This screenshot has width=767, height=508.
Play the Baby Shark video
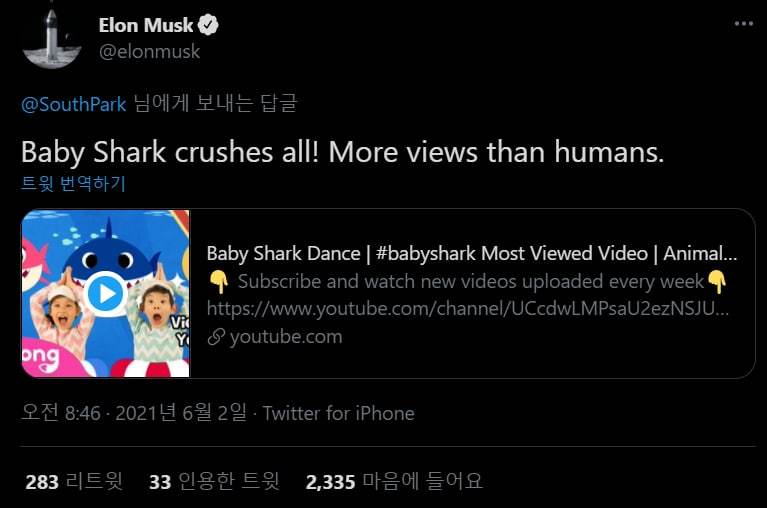coord(105,293)
